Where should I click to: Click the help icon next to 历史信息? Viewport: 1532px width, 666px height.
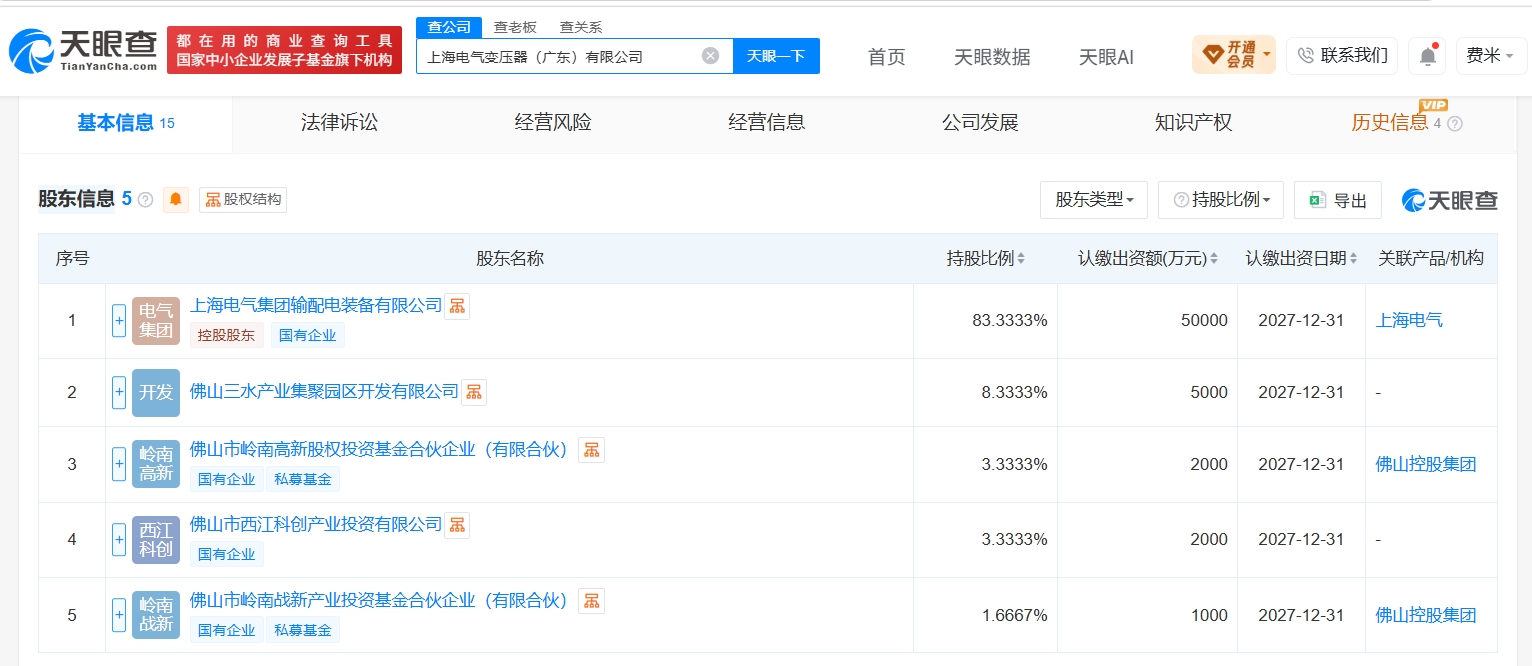click(x=1455, y=124)
